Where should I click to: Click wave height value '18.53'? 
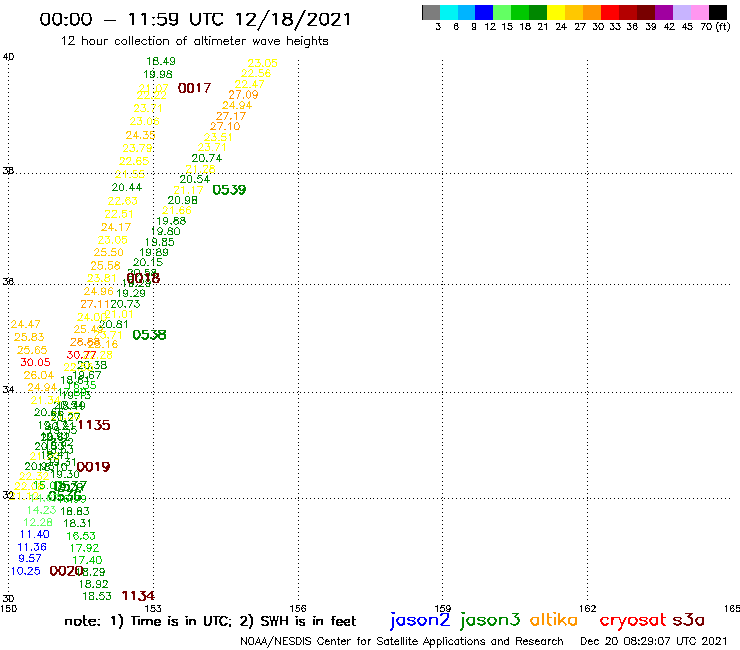click(x=97, y=597)
